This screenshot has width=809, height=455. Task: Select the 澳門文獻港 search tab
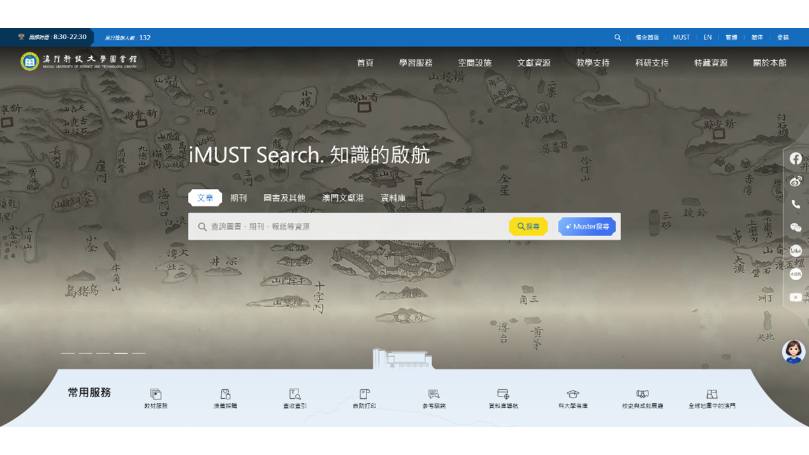pos(342,198)
